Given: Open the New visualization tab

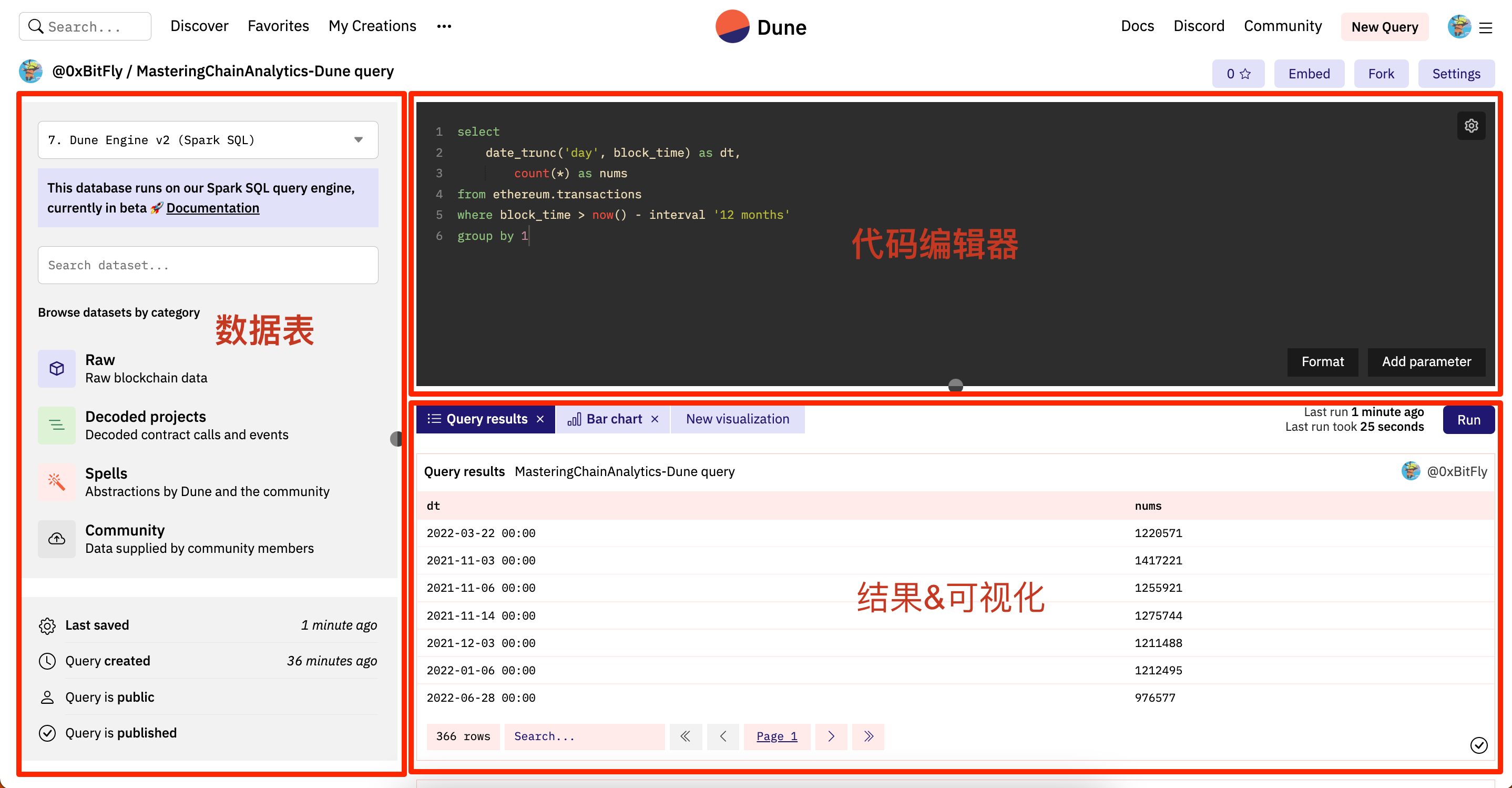Looking at the screenshot, I should (737, 419).
